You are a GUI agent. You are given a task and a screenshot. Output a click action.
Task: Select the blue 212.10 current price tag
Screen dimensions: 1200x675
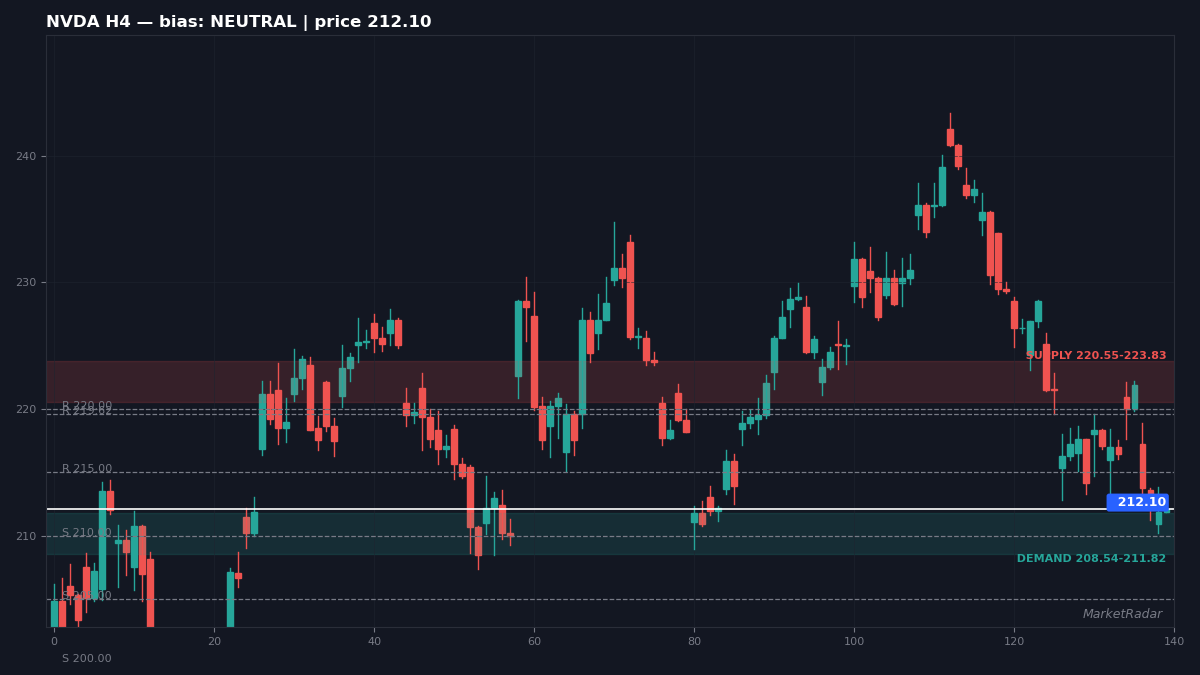tap(1139, 502)
